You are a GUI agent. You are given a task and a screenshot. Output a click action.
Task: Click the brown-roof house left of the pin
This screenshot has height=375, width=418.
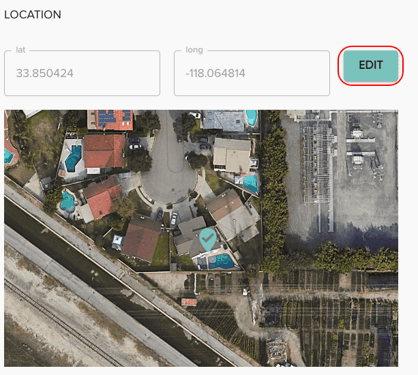(141, 239)
